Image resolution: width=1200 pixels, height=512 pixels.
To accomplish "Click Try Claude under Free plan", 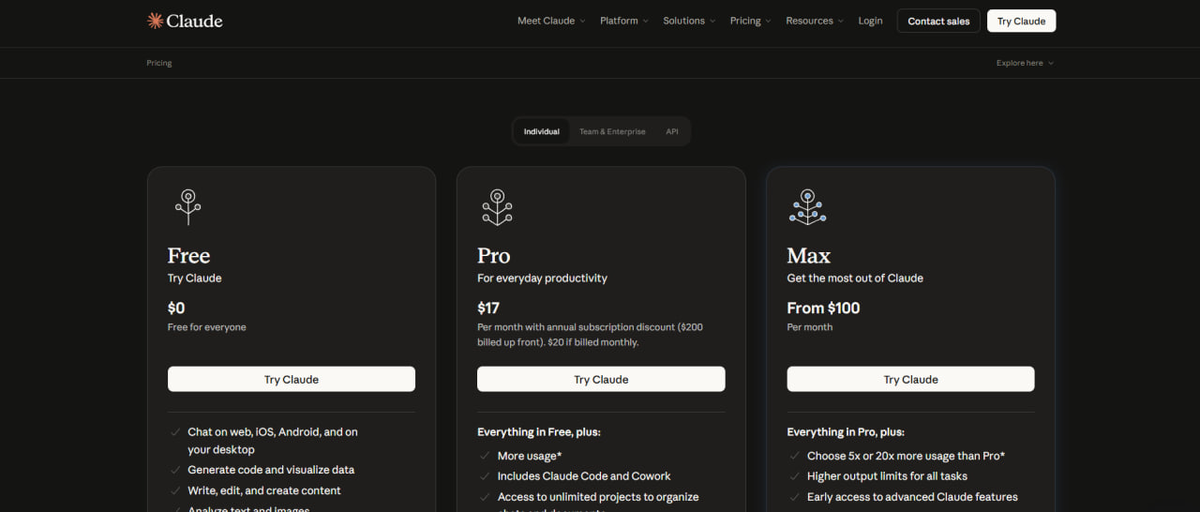I will tap(291, 379).
